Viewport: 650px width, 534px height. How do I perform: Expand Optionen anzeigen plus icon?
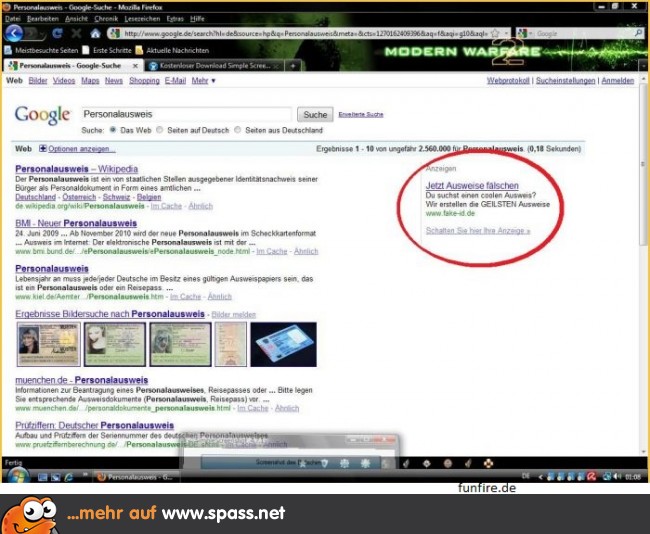click(43, 148)
